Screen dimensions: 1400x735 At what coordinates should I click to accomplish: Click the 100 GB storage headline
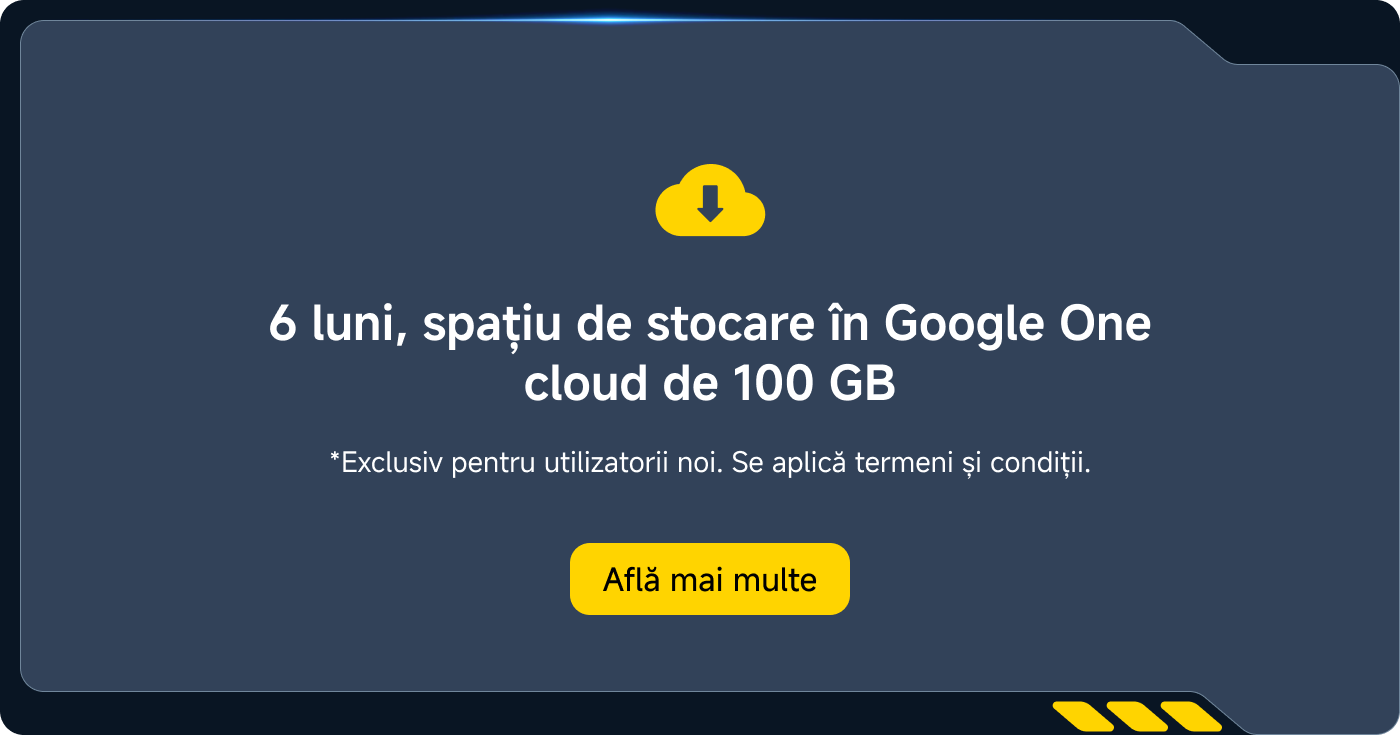[710, 352]
